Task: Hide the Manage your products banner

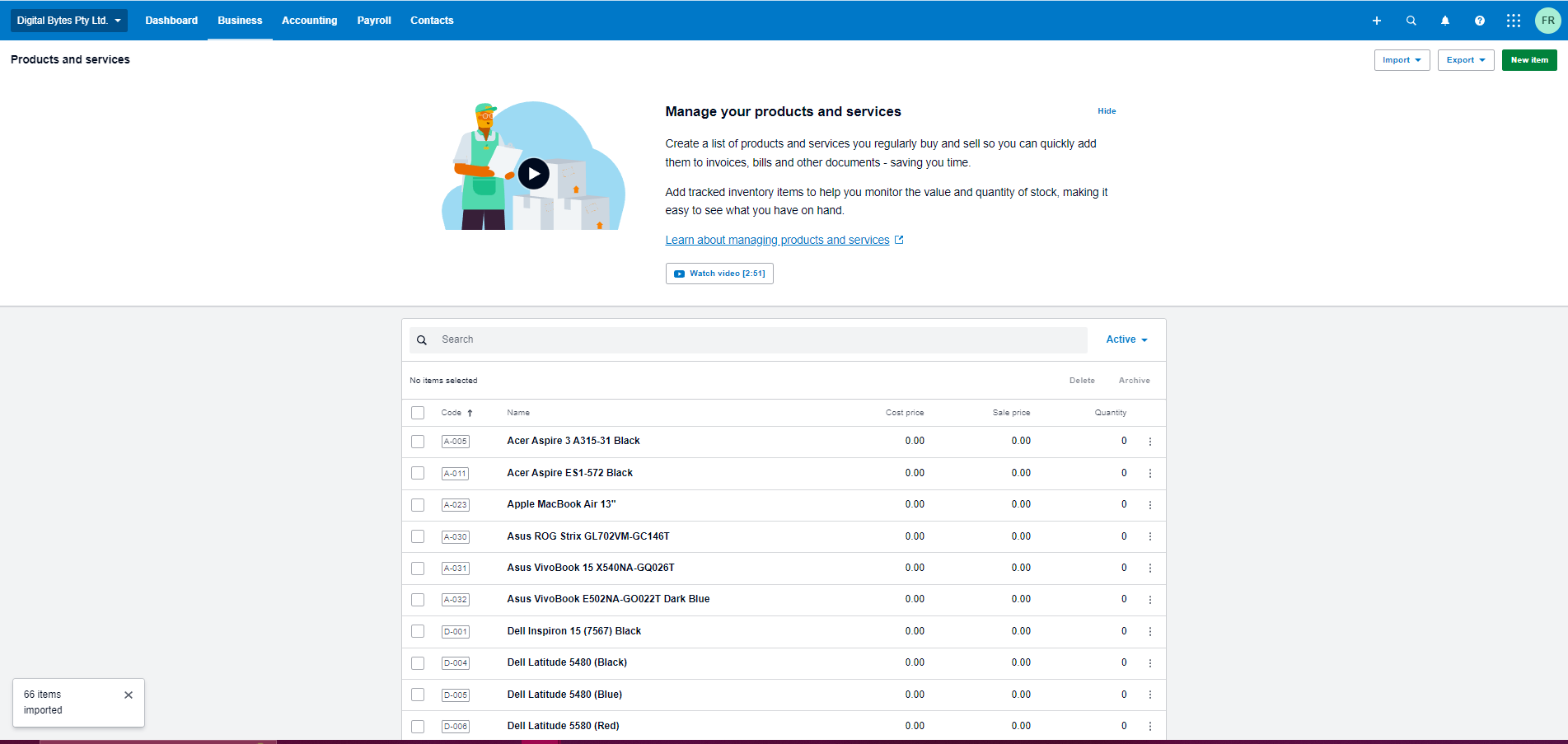Action: tap(1107, 111)
